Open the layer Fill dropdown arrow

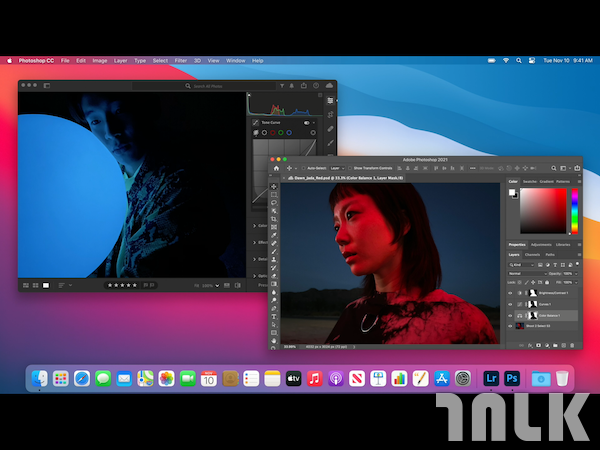pyautogui.click(x=576, y=282)
